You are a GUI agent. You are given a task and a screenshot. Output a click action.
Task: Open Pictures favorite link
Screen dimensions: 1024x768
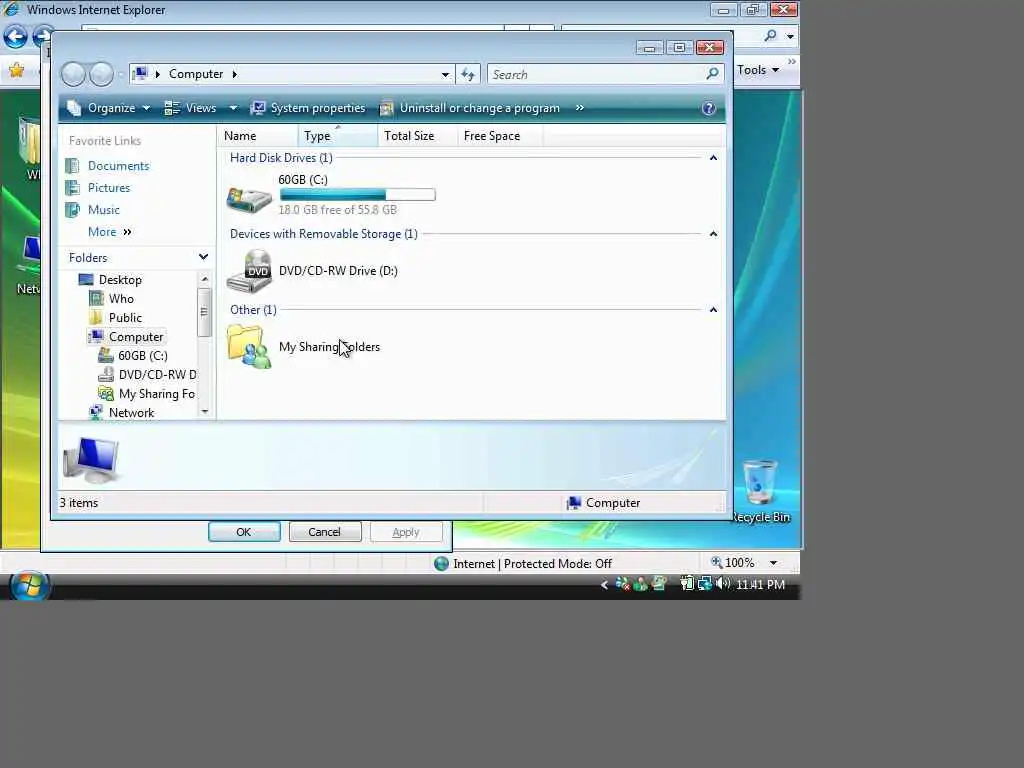click(x=108, y=188)
